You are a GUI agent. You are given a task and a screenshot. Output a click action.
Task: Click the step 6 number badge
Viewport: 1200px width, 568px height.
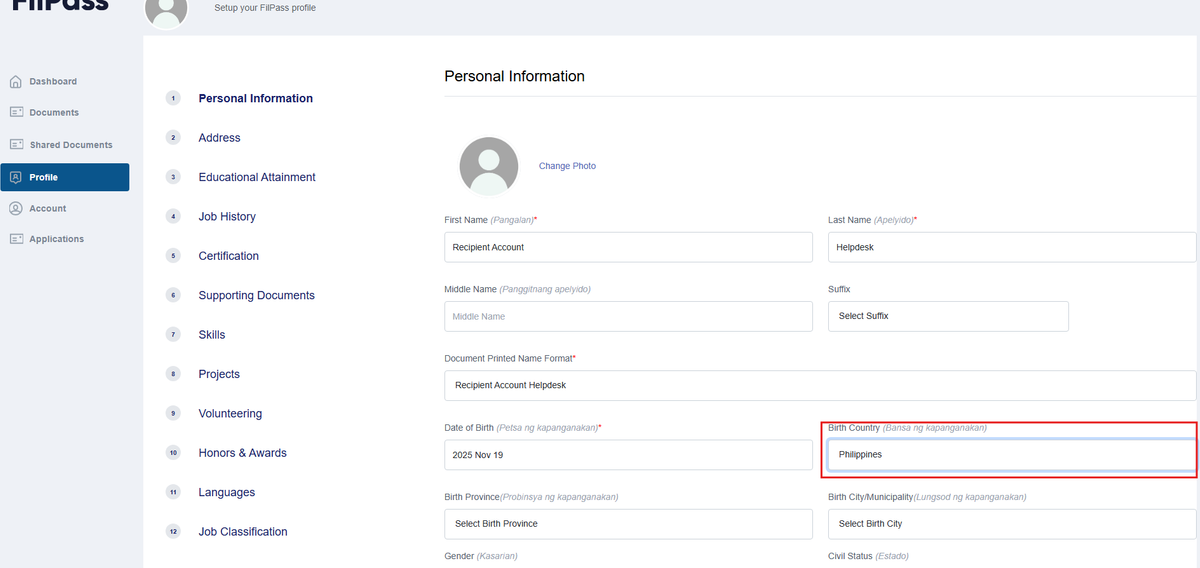tap(173, 295)
